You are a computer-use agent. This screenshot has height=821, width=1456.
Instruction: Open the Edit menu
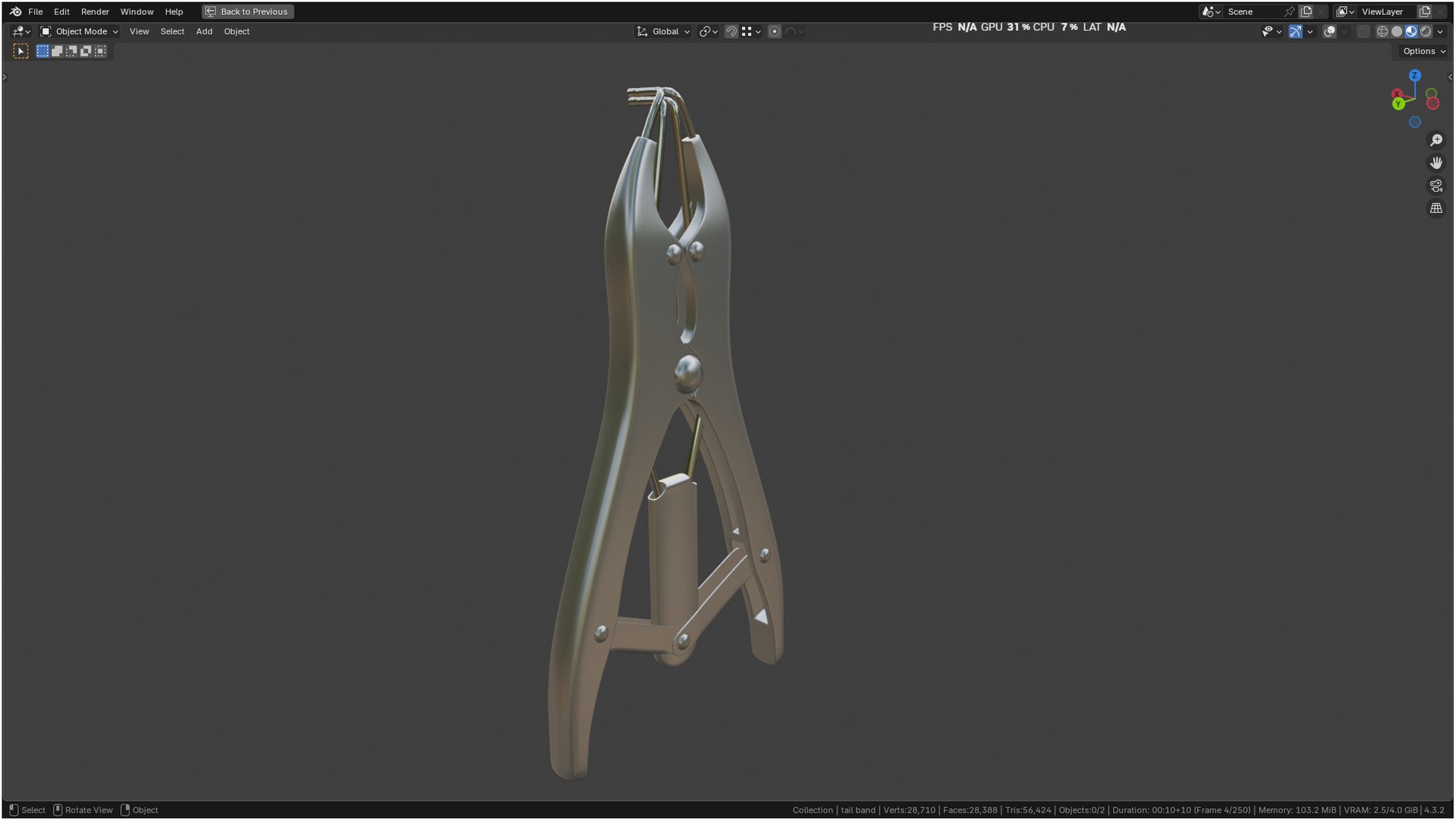(x=62, y=11)
